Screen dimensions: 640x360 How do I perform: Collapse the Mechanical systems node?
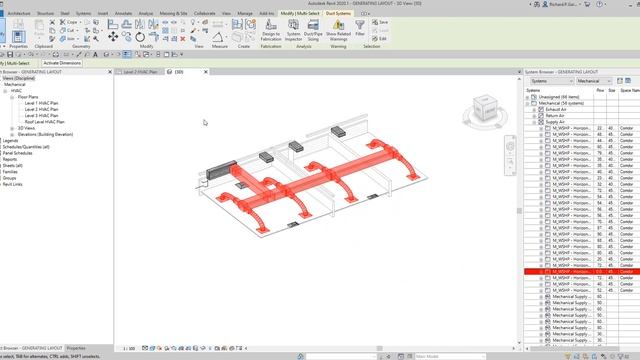(527, 103)
